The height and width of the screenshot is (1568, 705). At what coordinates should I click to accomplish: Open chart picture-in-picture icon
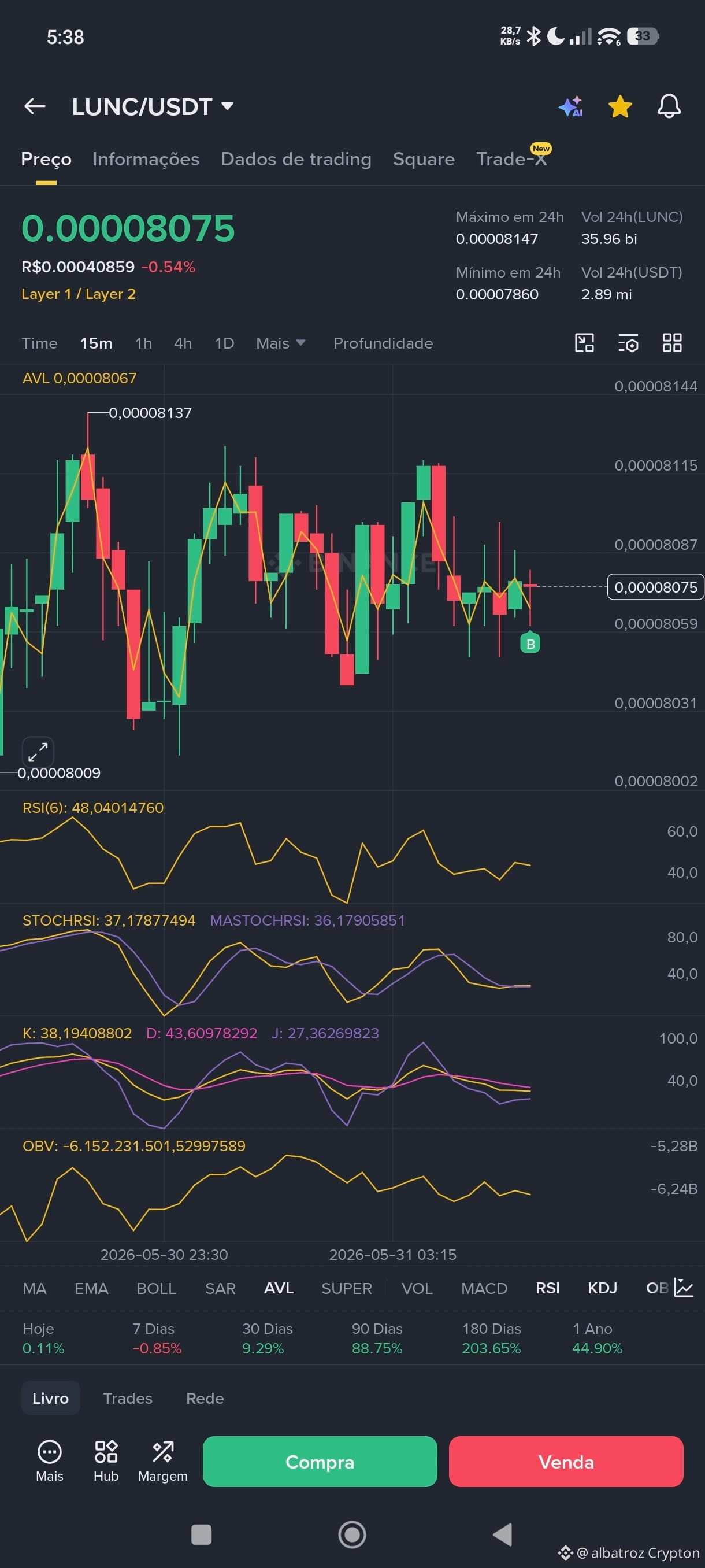point(585,343)
